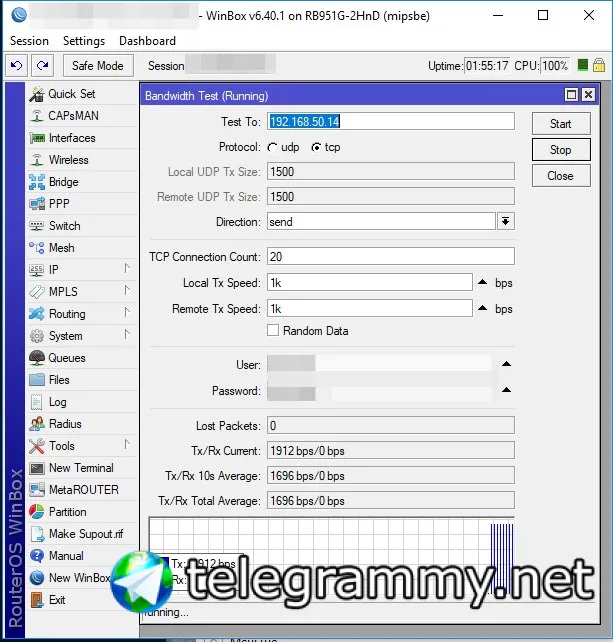613x642 pixels.
Task: Collapse the User field arrow
Action: (507, 364)
